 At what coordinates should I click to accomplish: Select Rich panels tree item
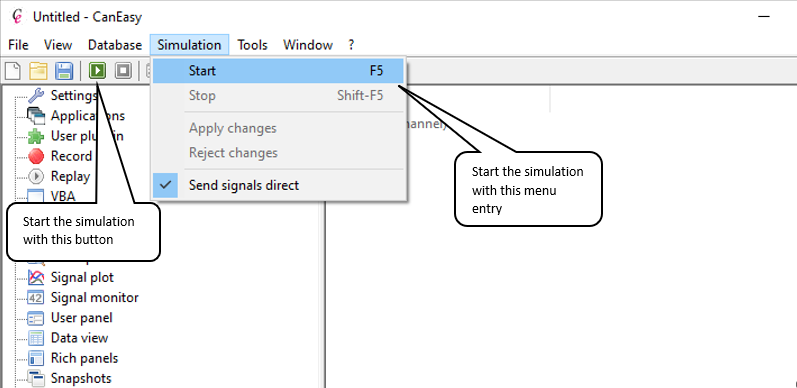point(84,358)
